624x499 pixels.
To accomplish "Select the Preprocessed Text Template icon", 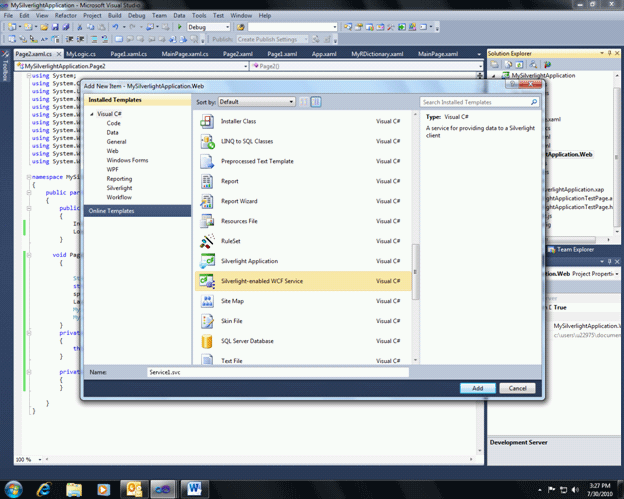I will pos(207,161).
